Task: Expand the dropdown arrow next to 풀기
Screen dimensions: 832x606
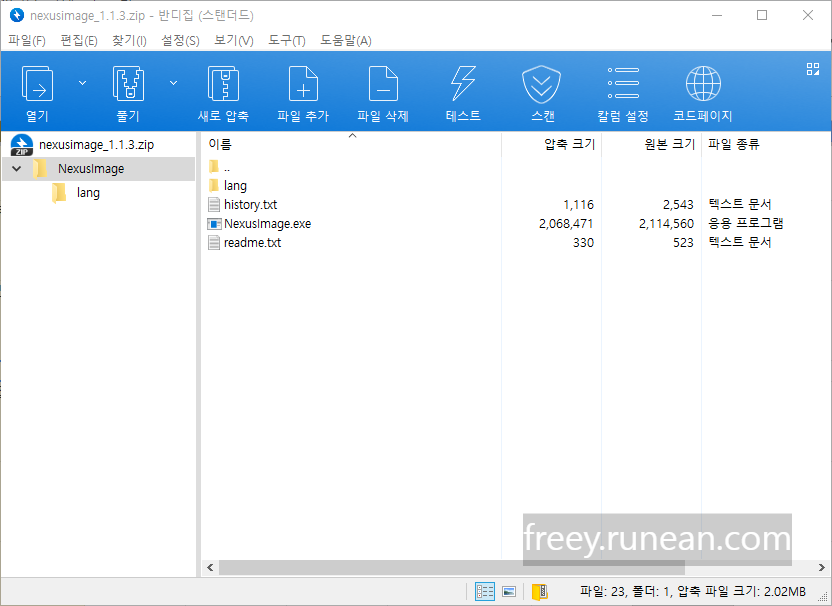Action: (174, 83)
